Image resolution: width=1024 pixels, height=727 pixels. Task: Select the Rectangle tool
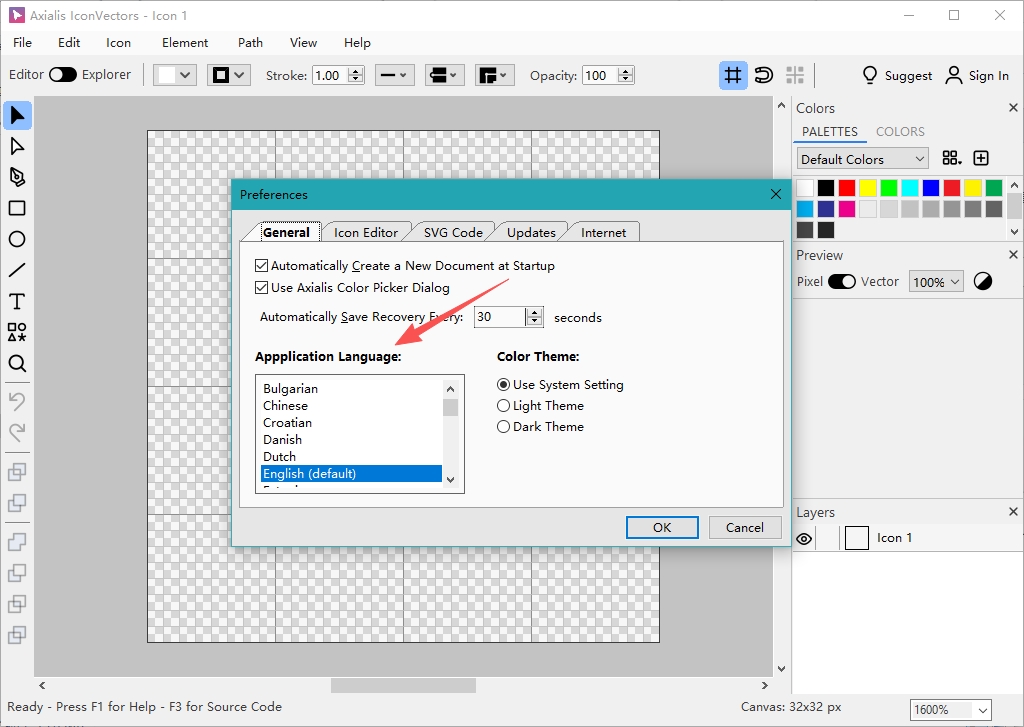(17, 208)
